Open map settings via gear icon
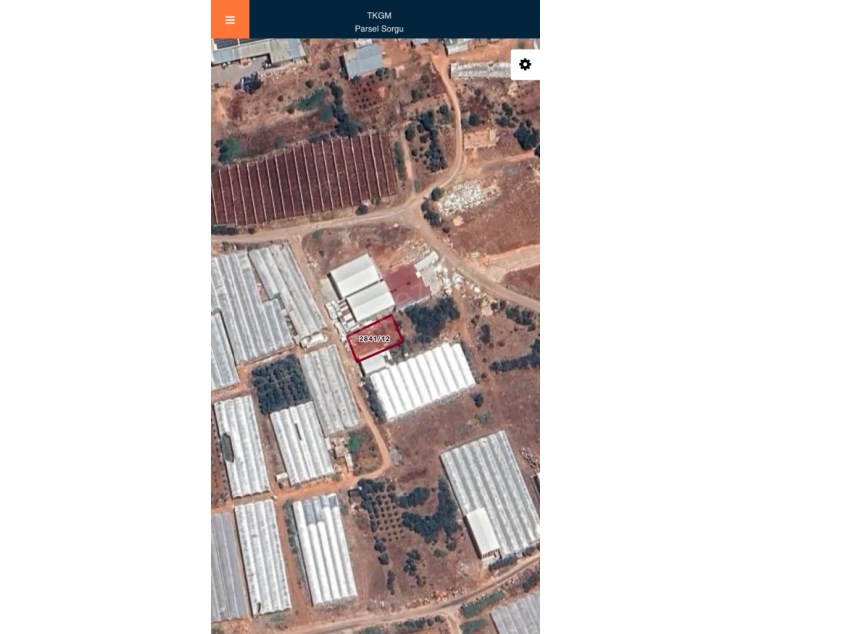 tap(525, 65)
